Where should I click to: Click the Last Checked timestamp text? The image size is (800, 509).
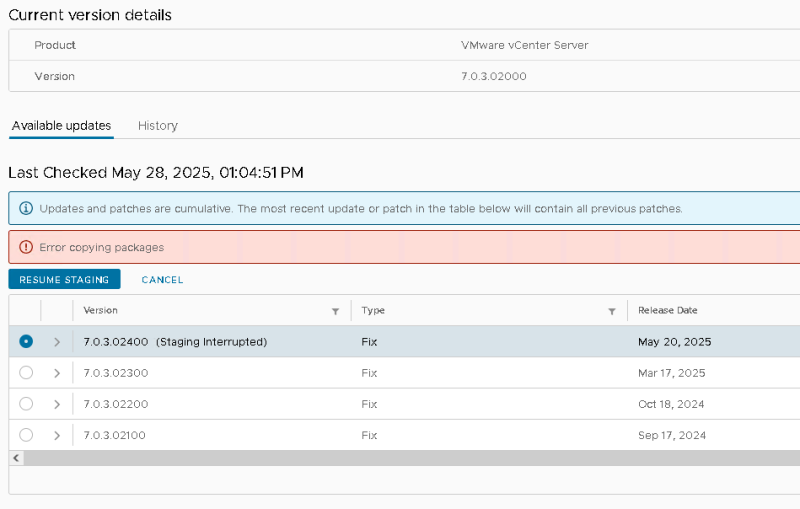[x=156, y=172]
